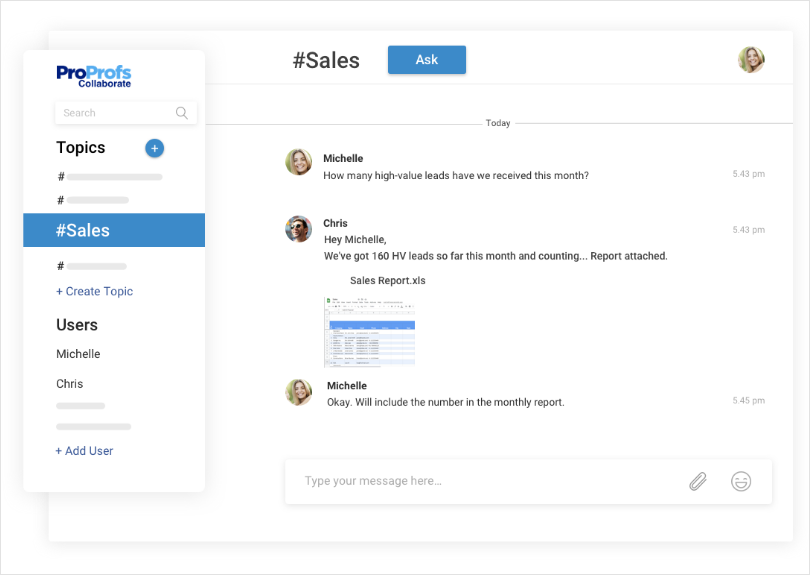This screenshot has height=575, width=810.
Task: Select the #Sales topic in sidebar
Action: (x=114, y=230)
